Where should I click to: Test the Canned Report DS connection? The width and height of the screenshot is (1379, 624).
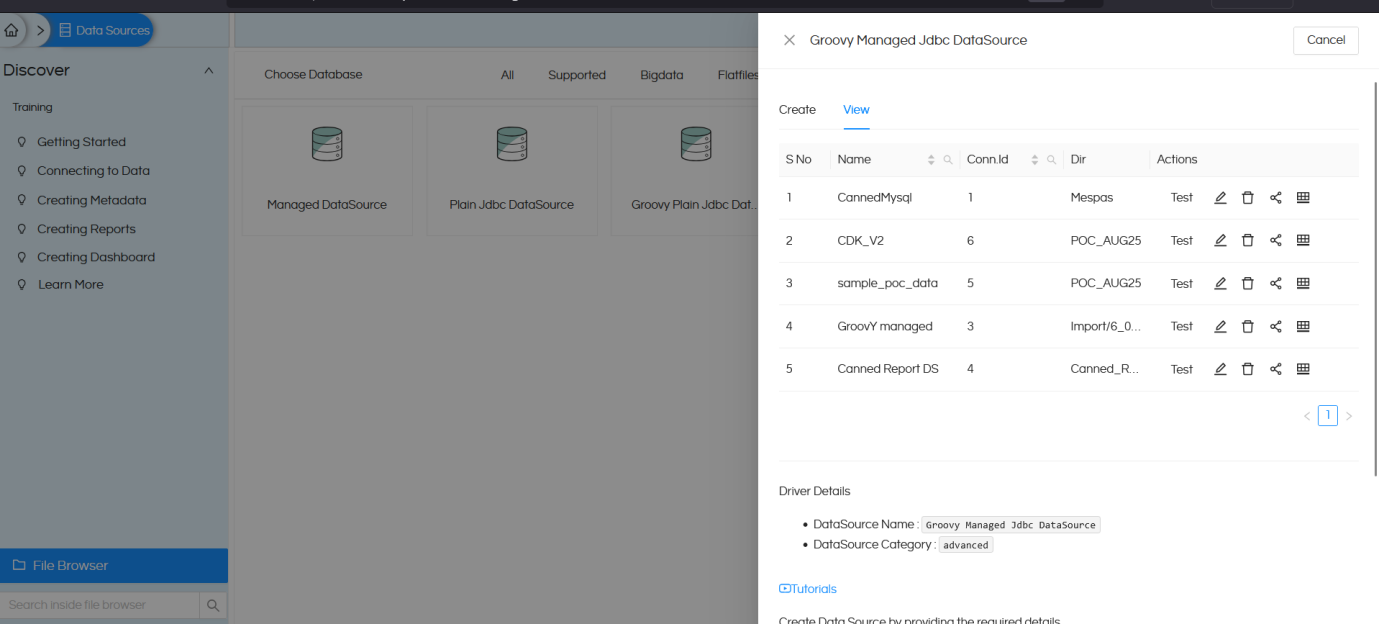point(1181,369)
